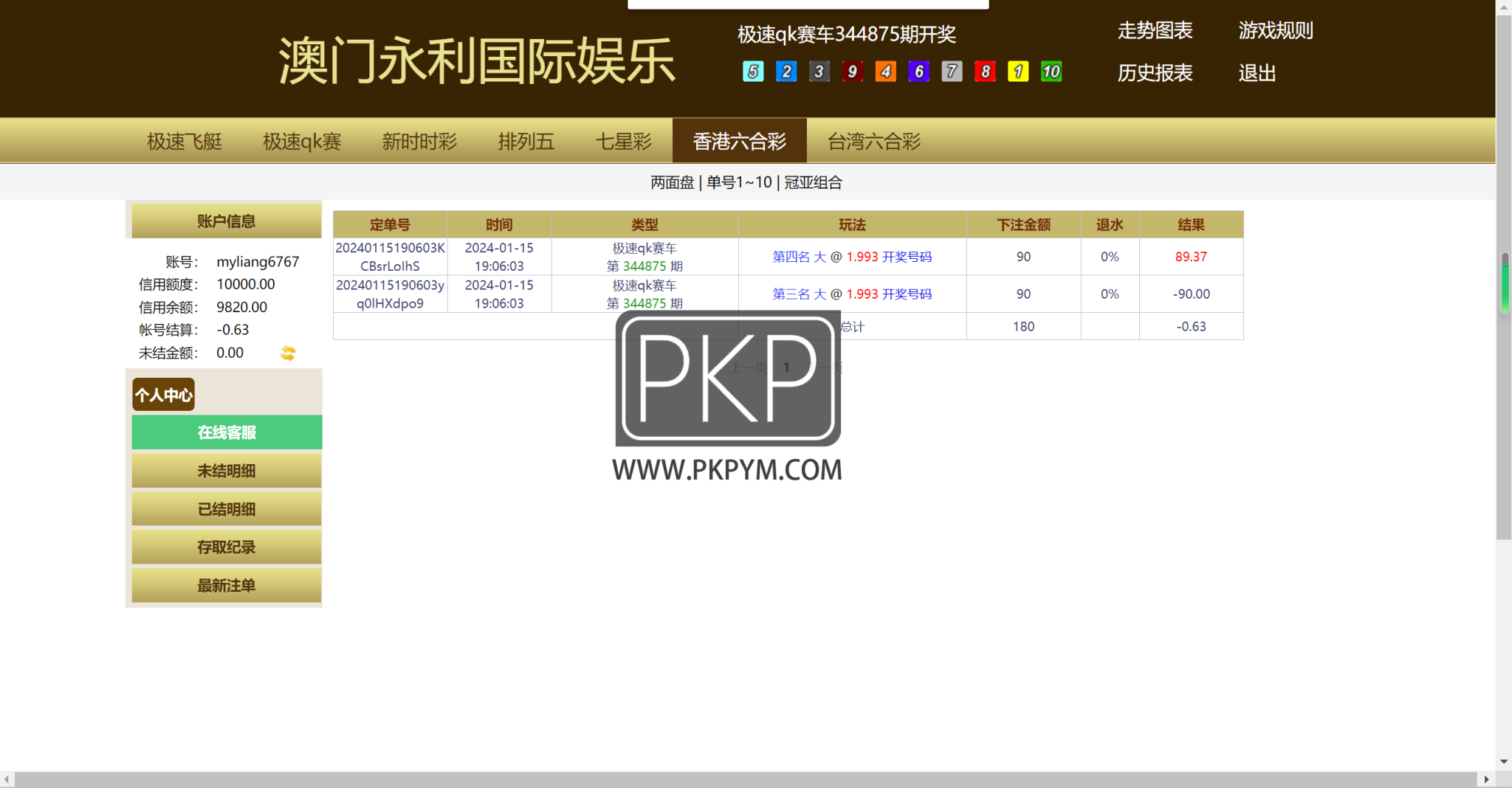
Task: Open 已结明细 settled details
Action: [x=227, y=509]
